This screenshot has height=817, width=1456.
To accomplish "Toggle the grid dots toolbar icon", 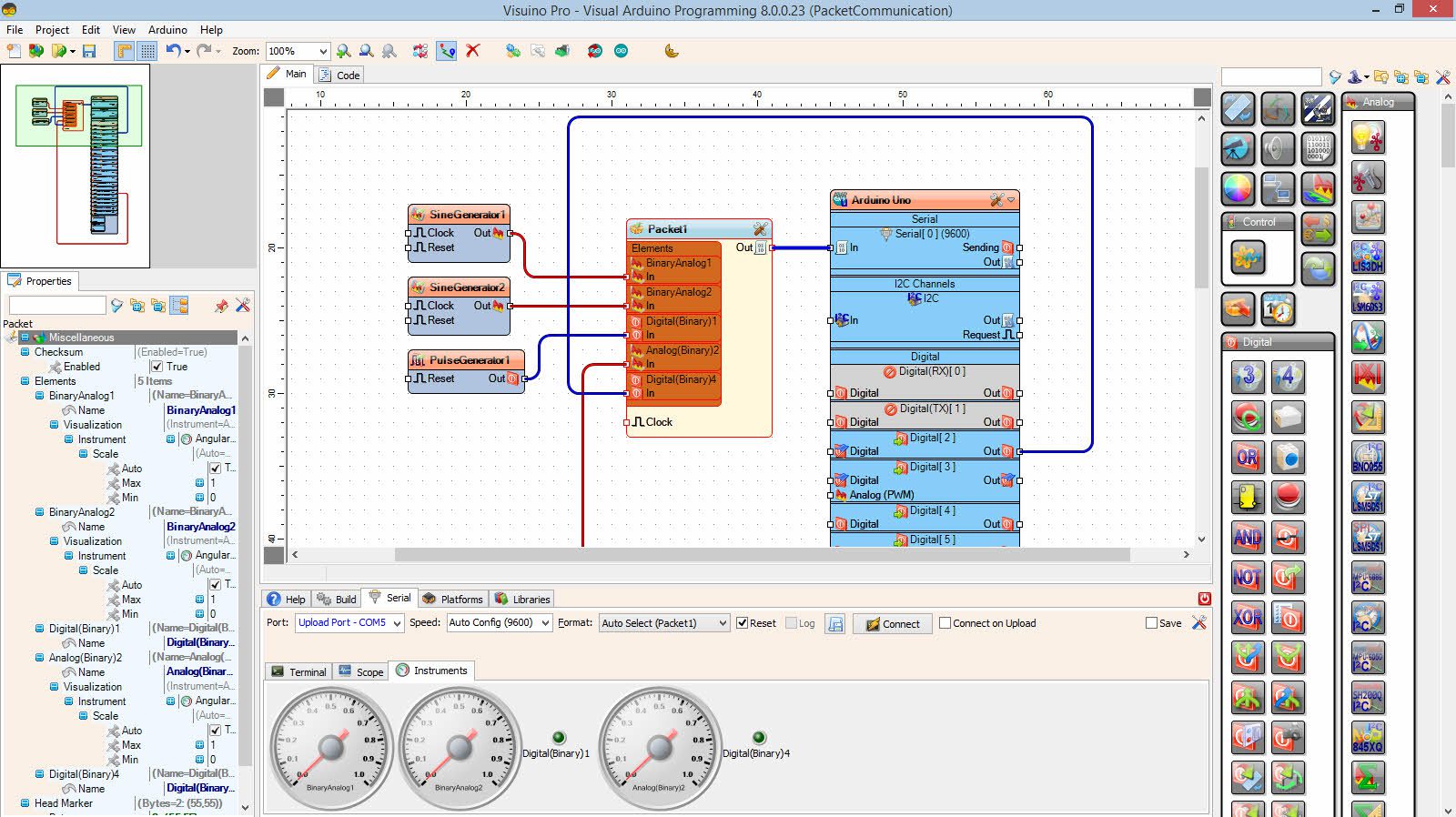I will click(147, 51).
